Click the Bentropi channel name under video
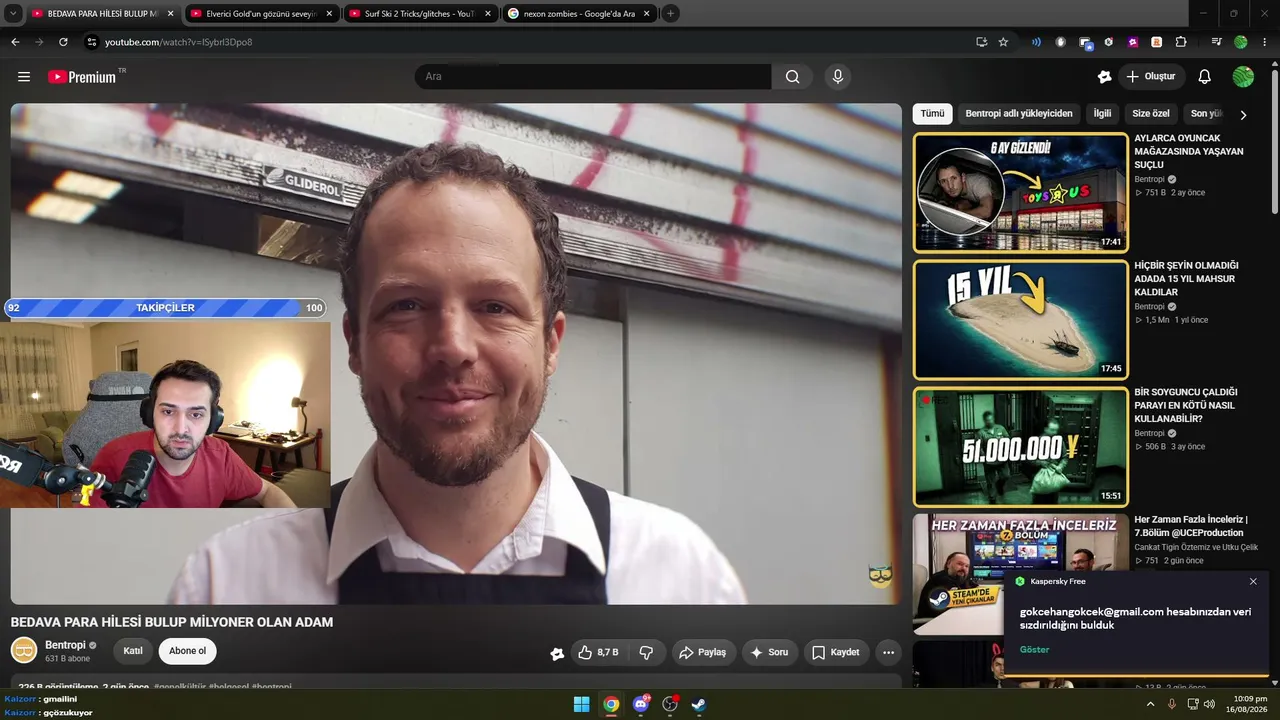Screen dimensions: 1280x720 tap(65, 645)
